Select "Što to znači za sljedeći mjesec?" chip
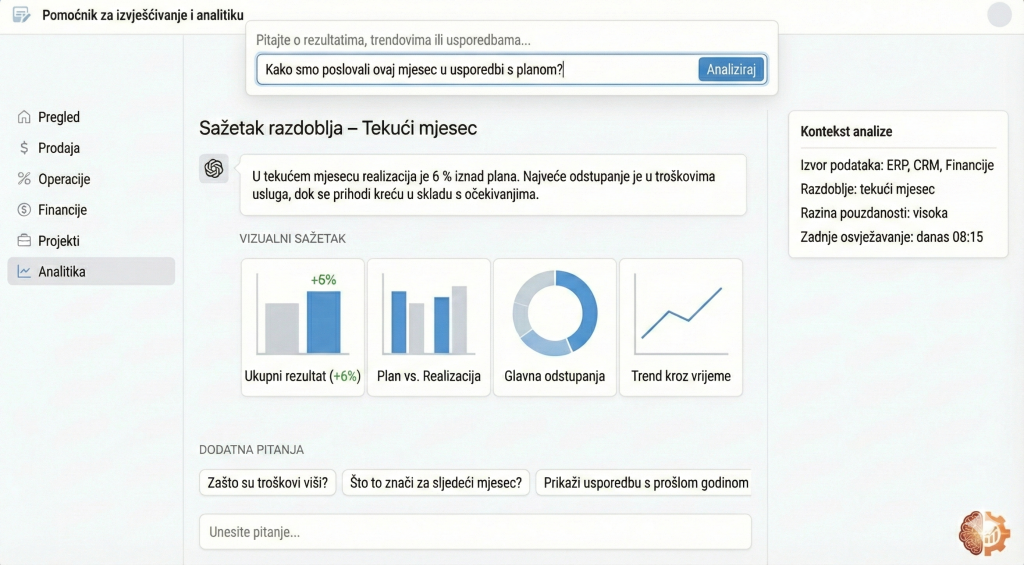The height and width of the screenshot is (565, 1024). pyautogui.click(x=435, y=483)
